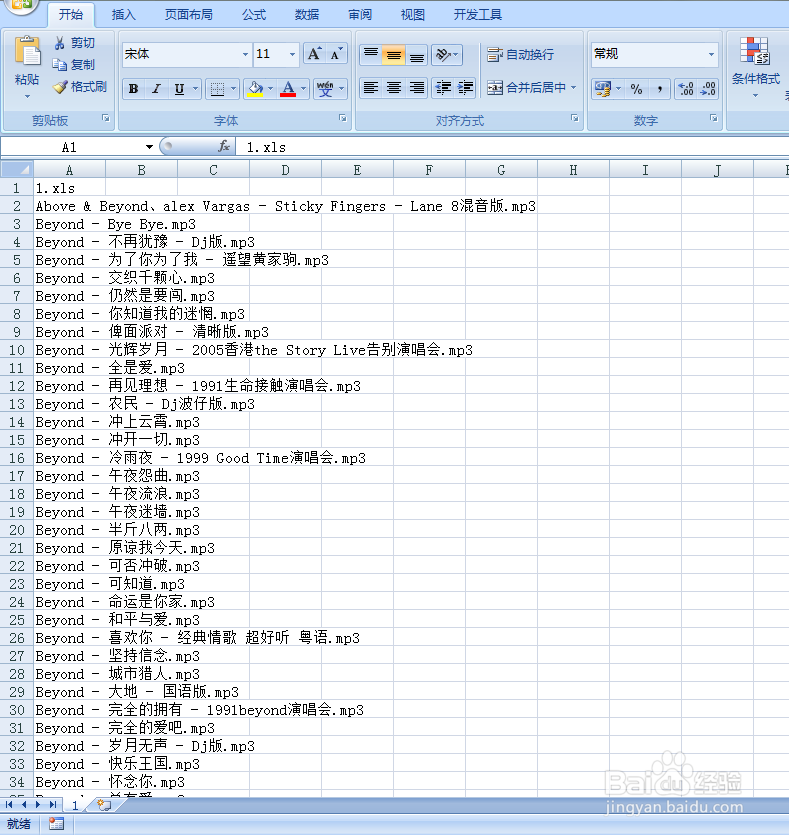Enable Wrap Text (自动换行)
Screen dimensions: 789x835
(x=521, y=54)
